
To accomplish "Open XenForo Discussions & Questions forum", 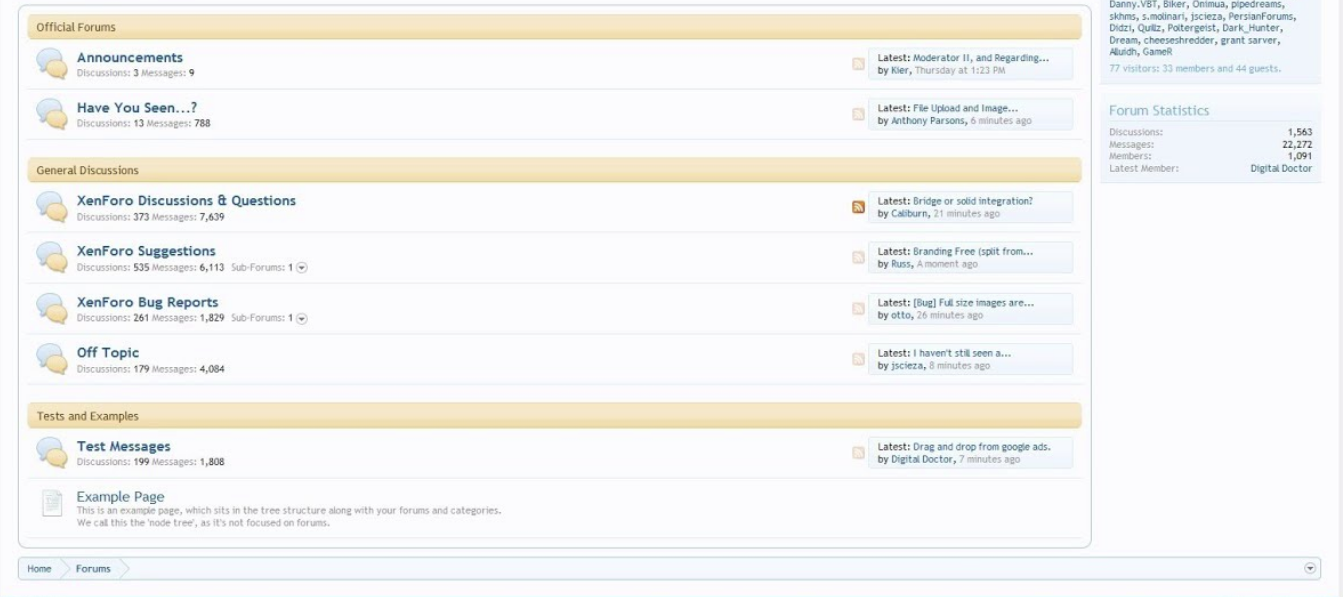I will 186,201.
